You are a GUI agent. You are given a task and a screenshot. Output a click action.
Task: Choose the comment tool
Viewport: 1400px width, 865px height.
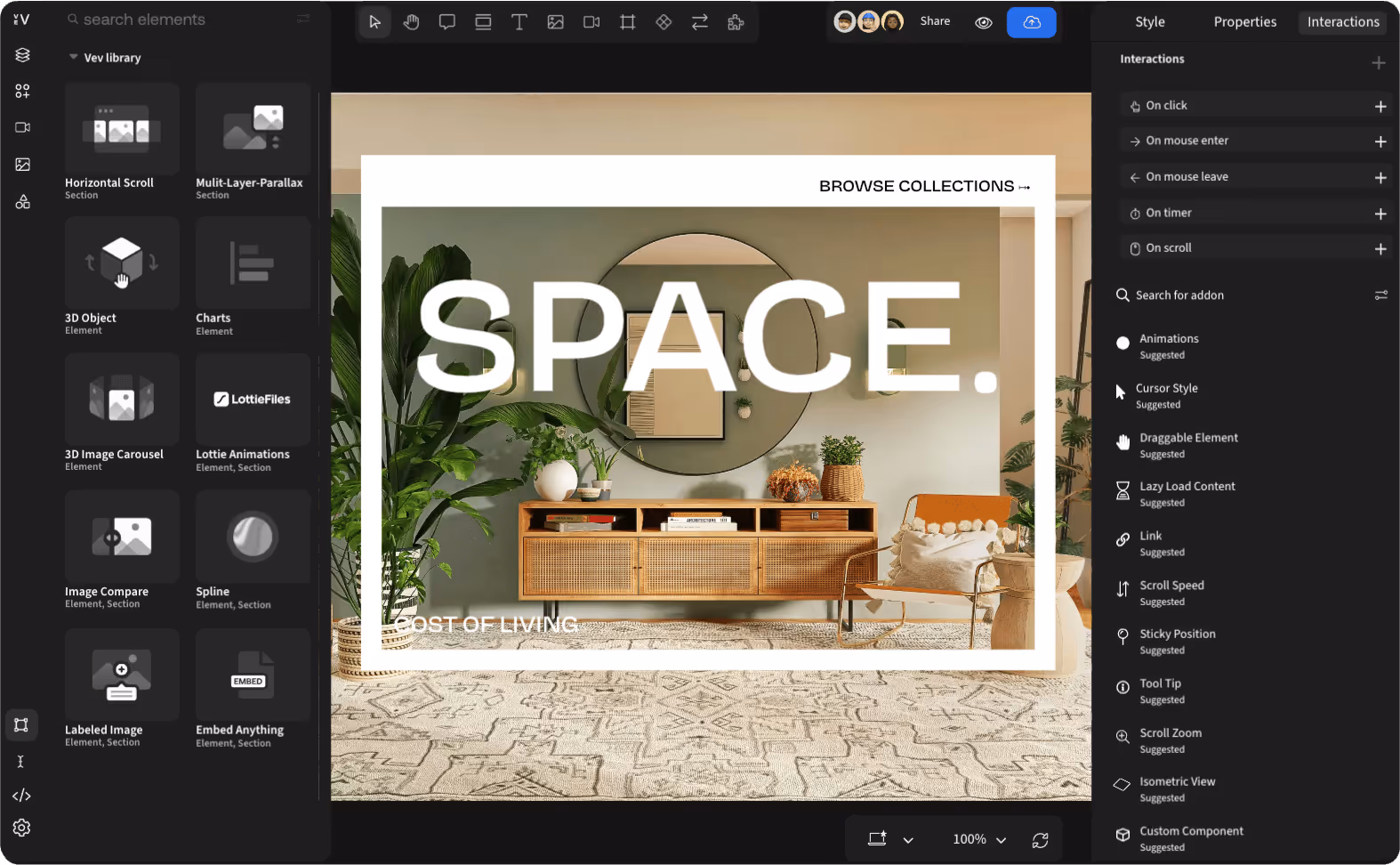pos(447,22)
